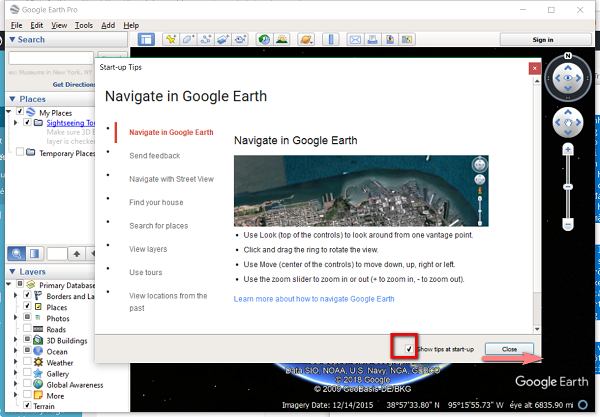Open the Tools menu
The height and width of the screenshot is (417, 600).
click(84, 25)
